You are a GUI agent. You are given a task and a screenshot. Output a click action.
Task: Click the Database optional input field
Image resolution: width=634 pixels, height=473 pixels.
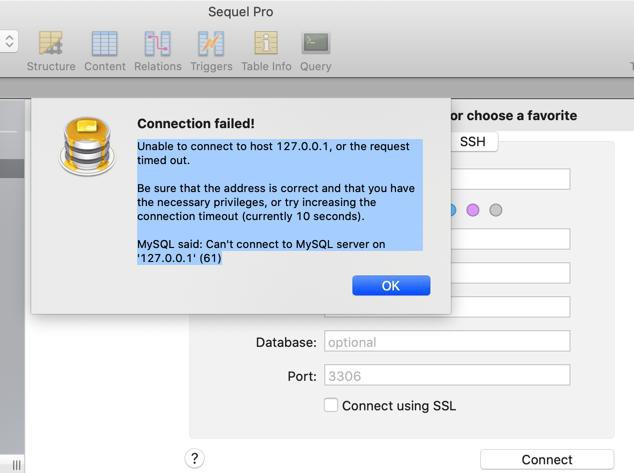click(447, 342)
